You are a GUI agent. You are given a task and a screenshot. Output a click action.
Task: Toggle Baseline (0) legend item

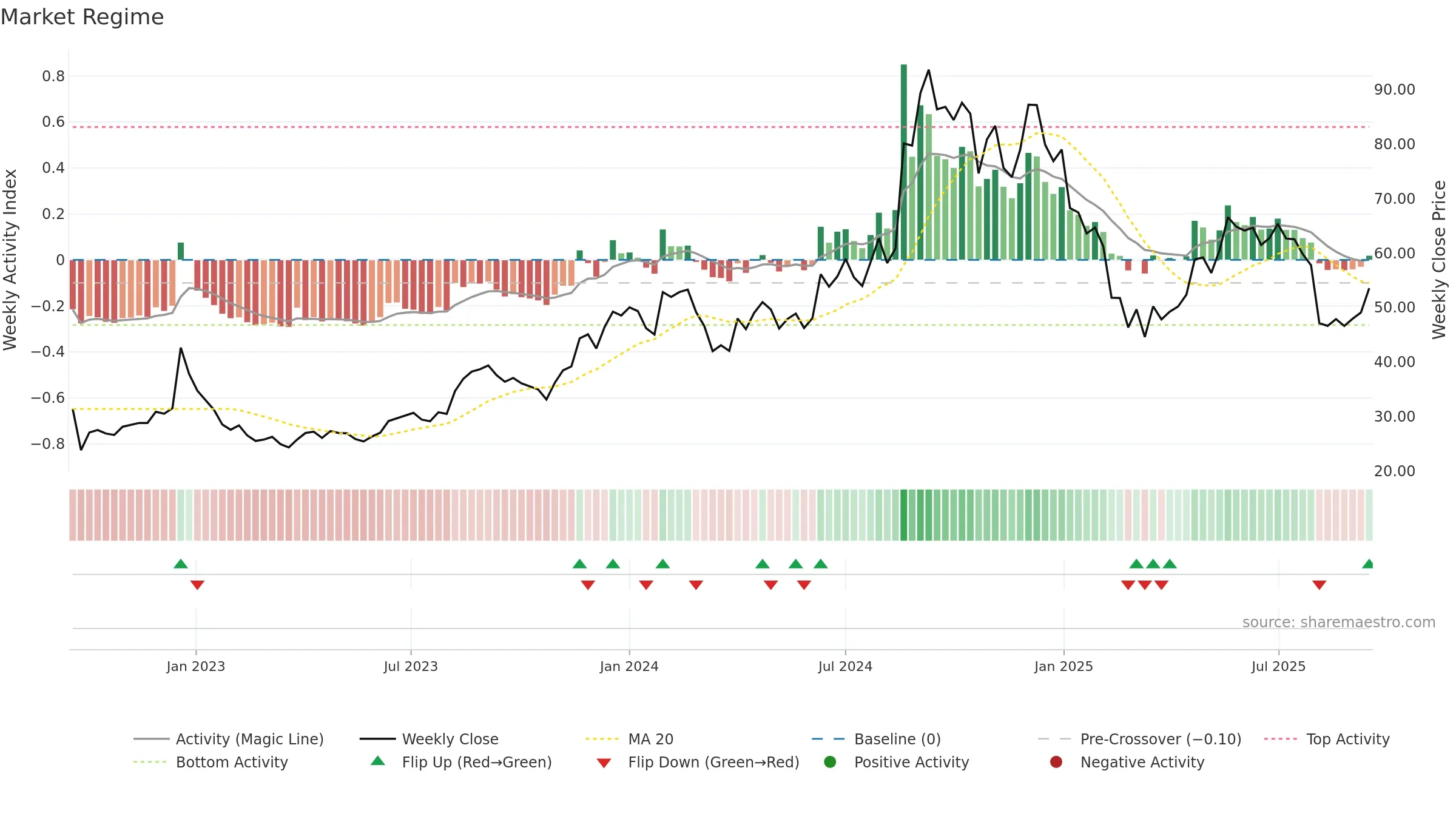[876, 739]
